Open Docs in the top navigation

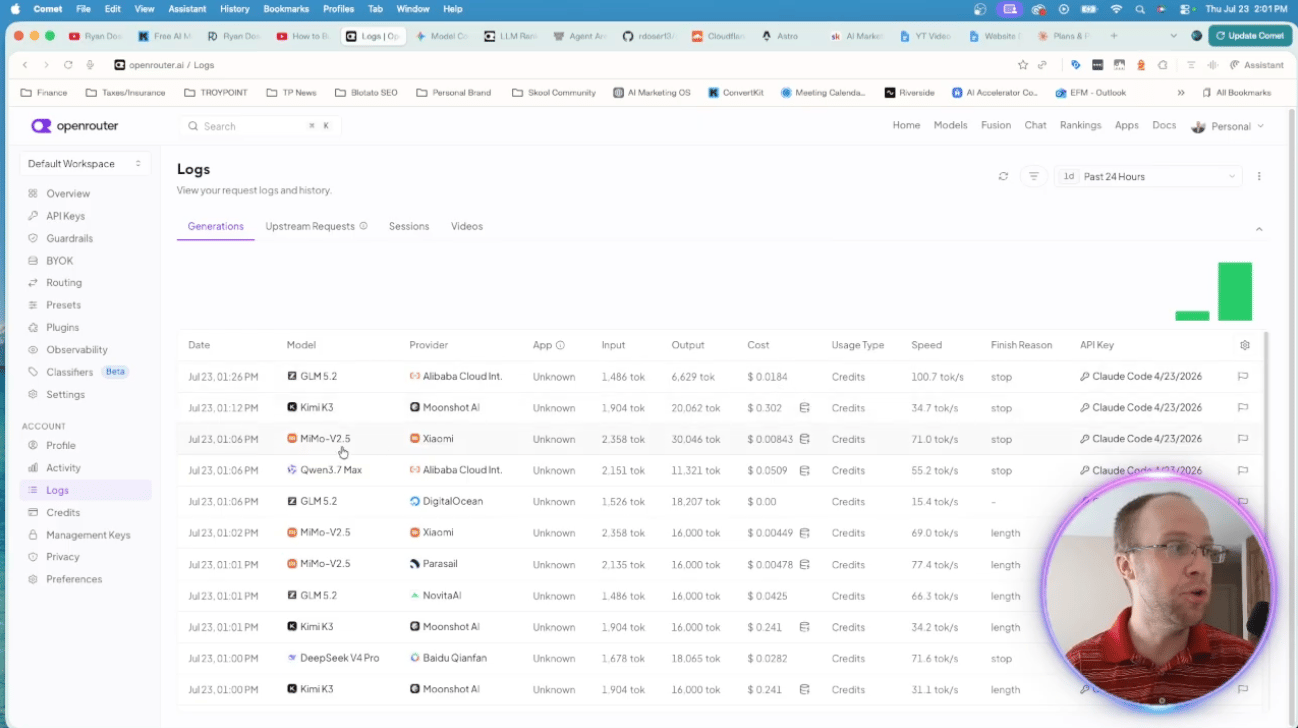tap(1164, 126)
